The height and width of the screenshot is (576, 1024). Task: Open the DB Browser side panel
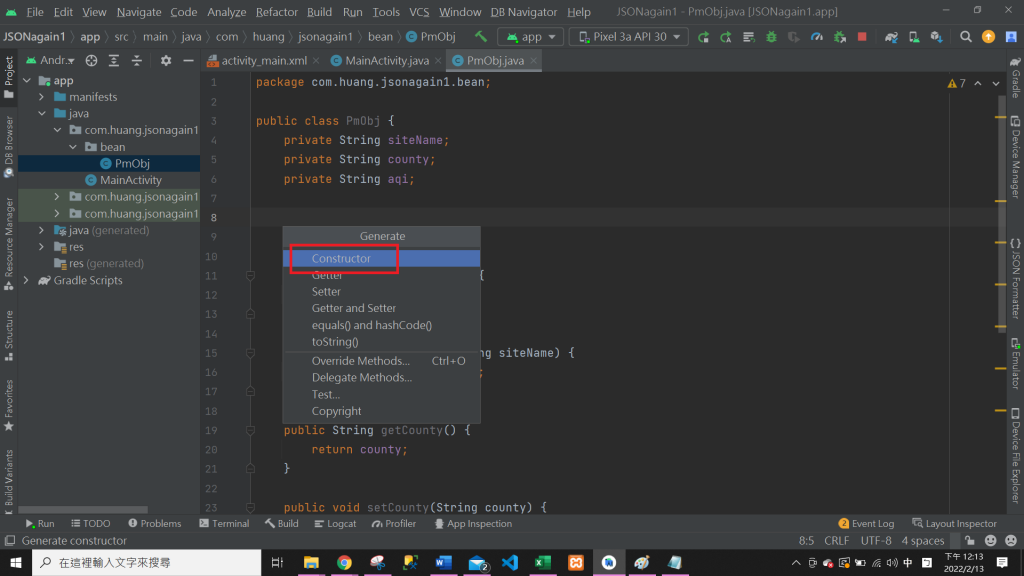click(x=8, y=147)
